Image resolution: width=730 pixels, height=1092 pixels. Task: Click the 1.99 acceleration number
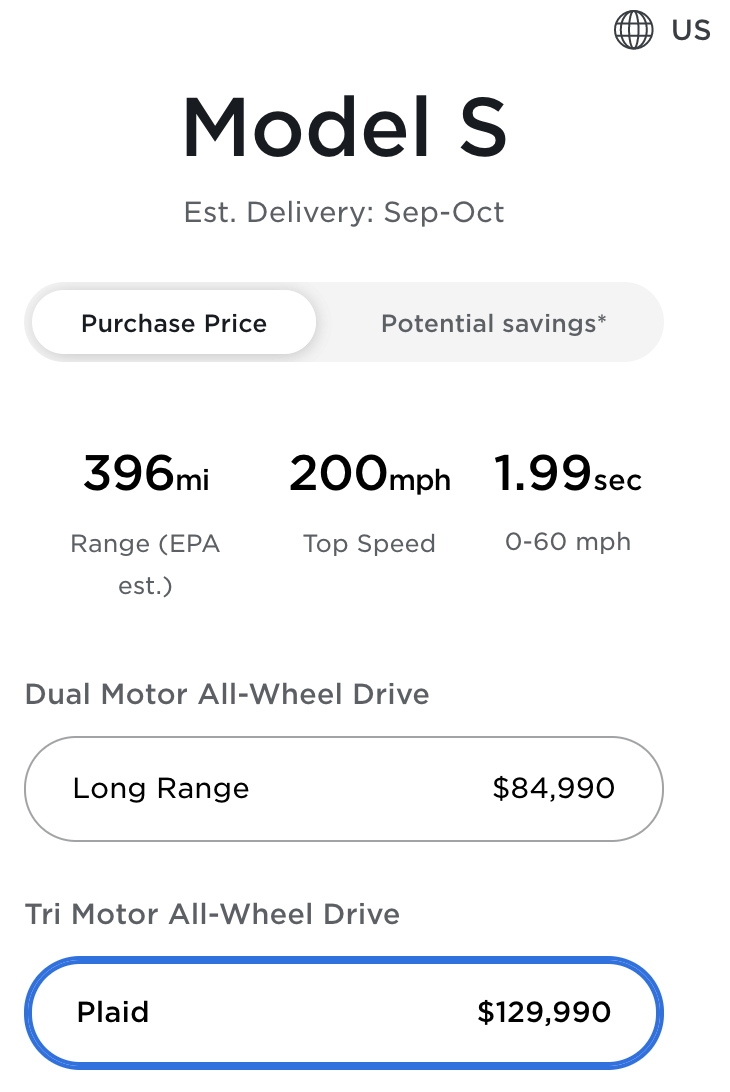tap(542, 473)
